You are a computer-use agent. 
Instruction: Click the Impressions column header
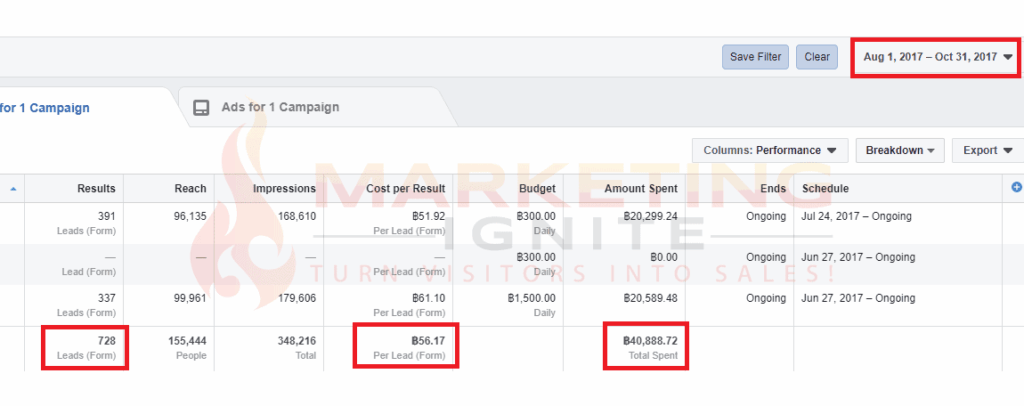284,188
